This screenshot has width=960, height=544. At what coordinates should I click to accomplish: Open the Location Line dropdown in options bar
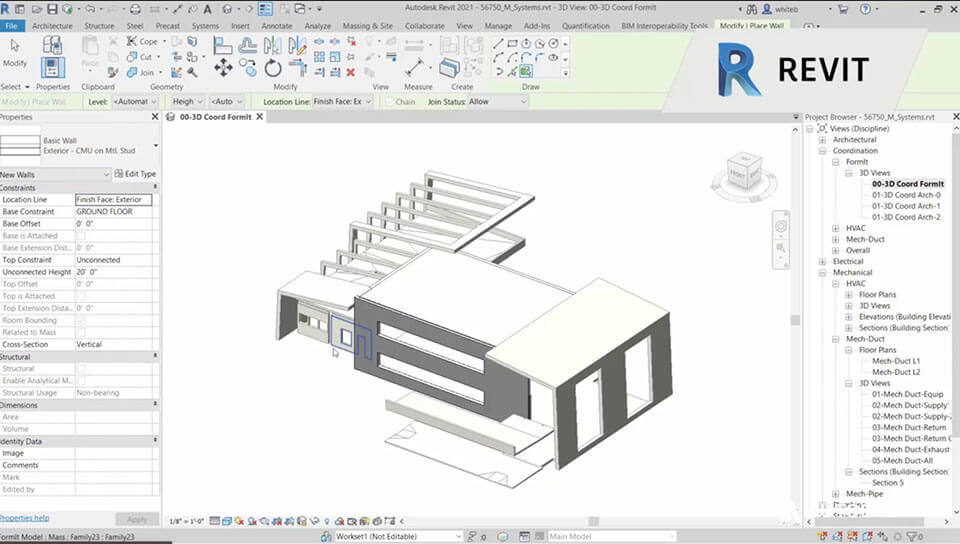(x=343, y=102)
